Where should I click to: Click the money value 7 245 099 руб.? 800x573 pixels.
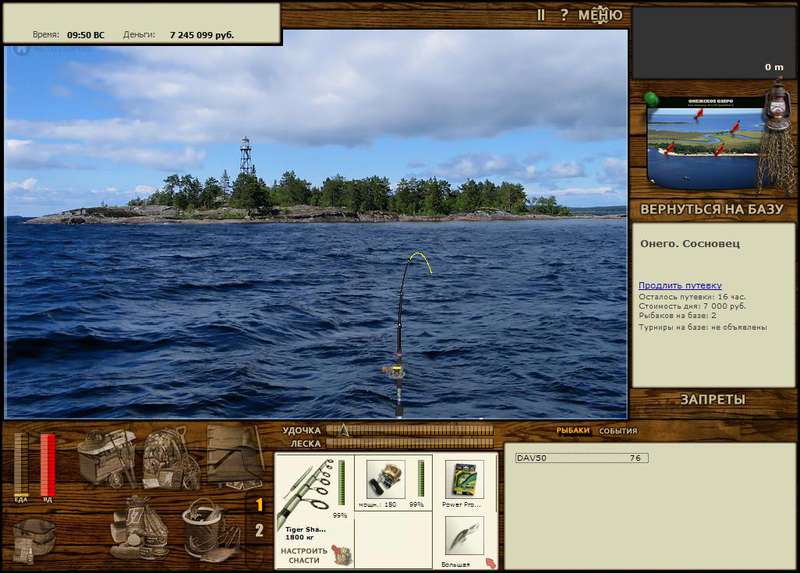[202, 35]
